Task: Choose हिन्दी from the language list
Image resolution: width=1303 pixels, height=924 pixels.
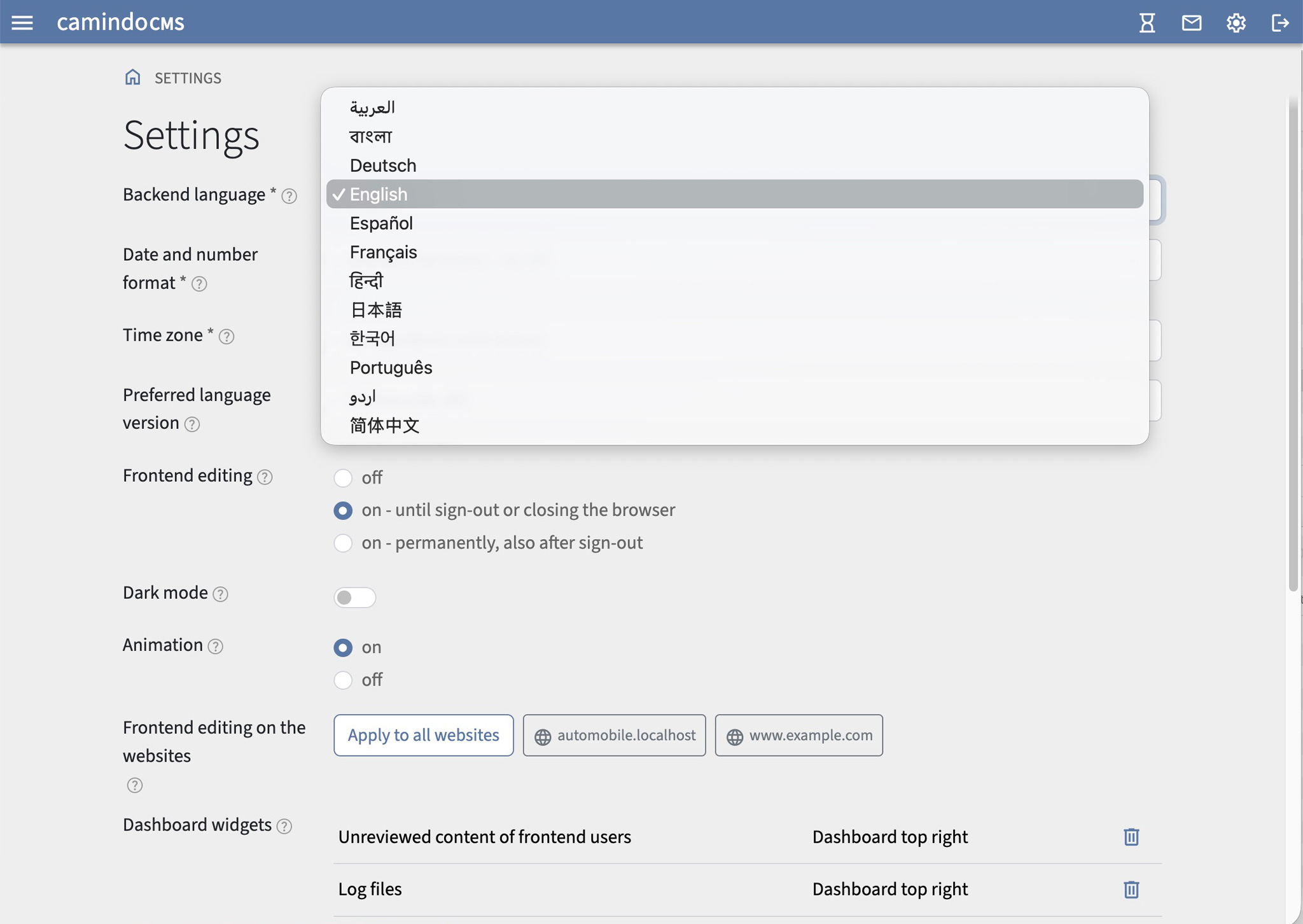Action: (x=734, y=281)
